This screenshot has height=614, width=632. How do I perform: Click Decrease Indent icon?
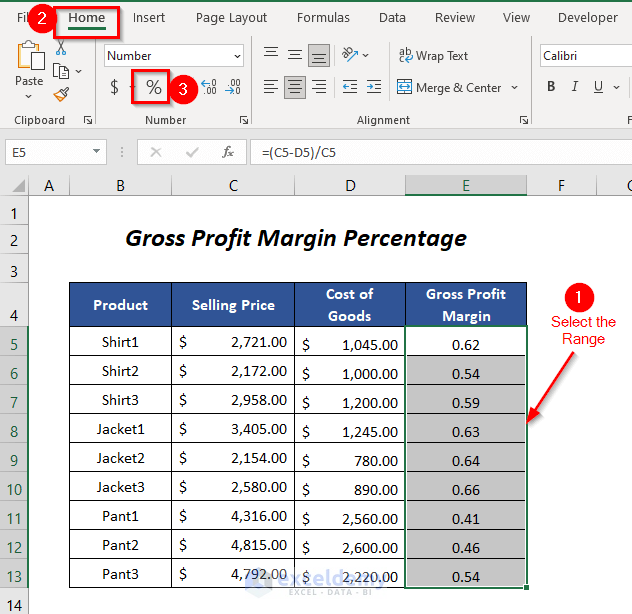pos(349,87)
